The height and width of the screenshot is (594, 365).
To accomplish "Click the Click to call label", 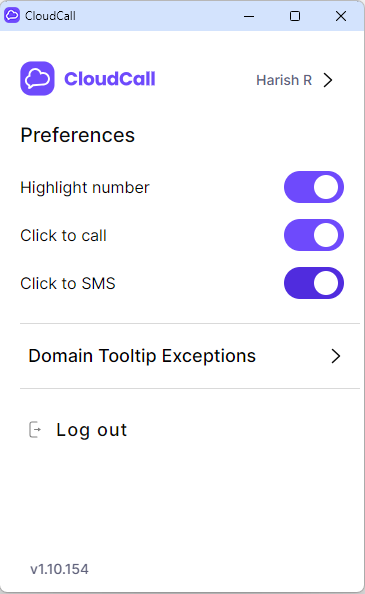I will click(x=64, y=235).
